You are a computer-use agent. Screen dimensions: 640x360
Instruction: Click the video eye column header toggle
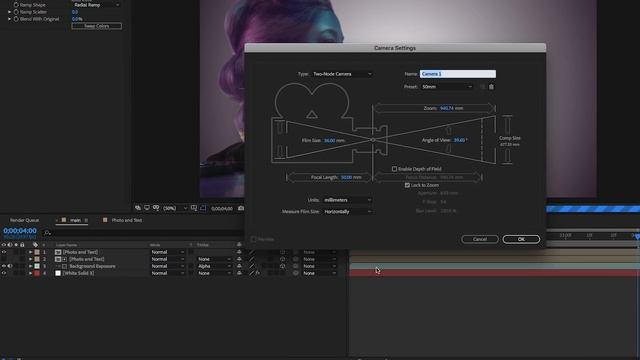(4, 245)
